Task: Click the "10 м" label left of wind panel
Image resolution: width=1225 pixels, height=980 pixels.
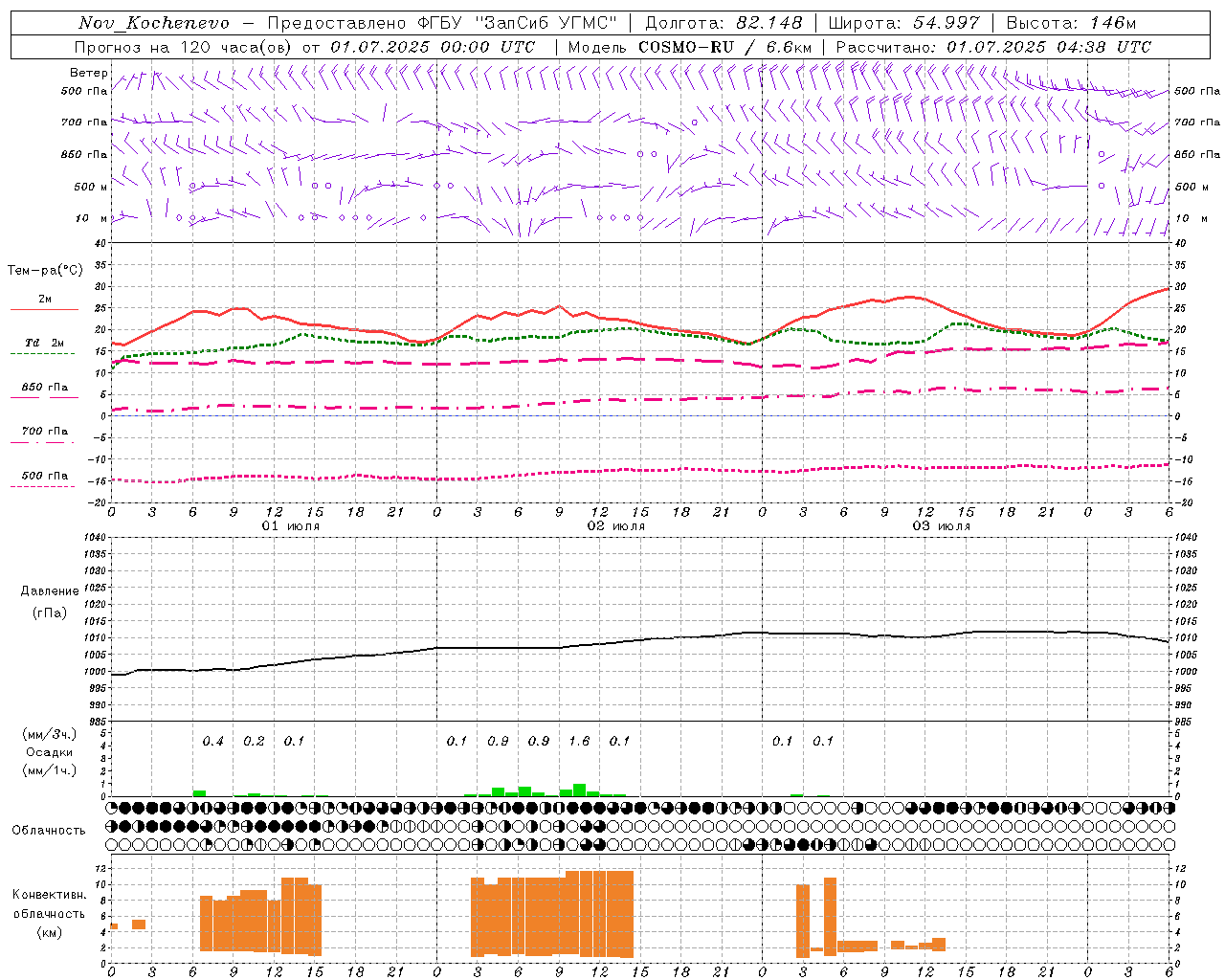Action: click(93, 218)
